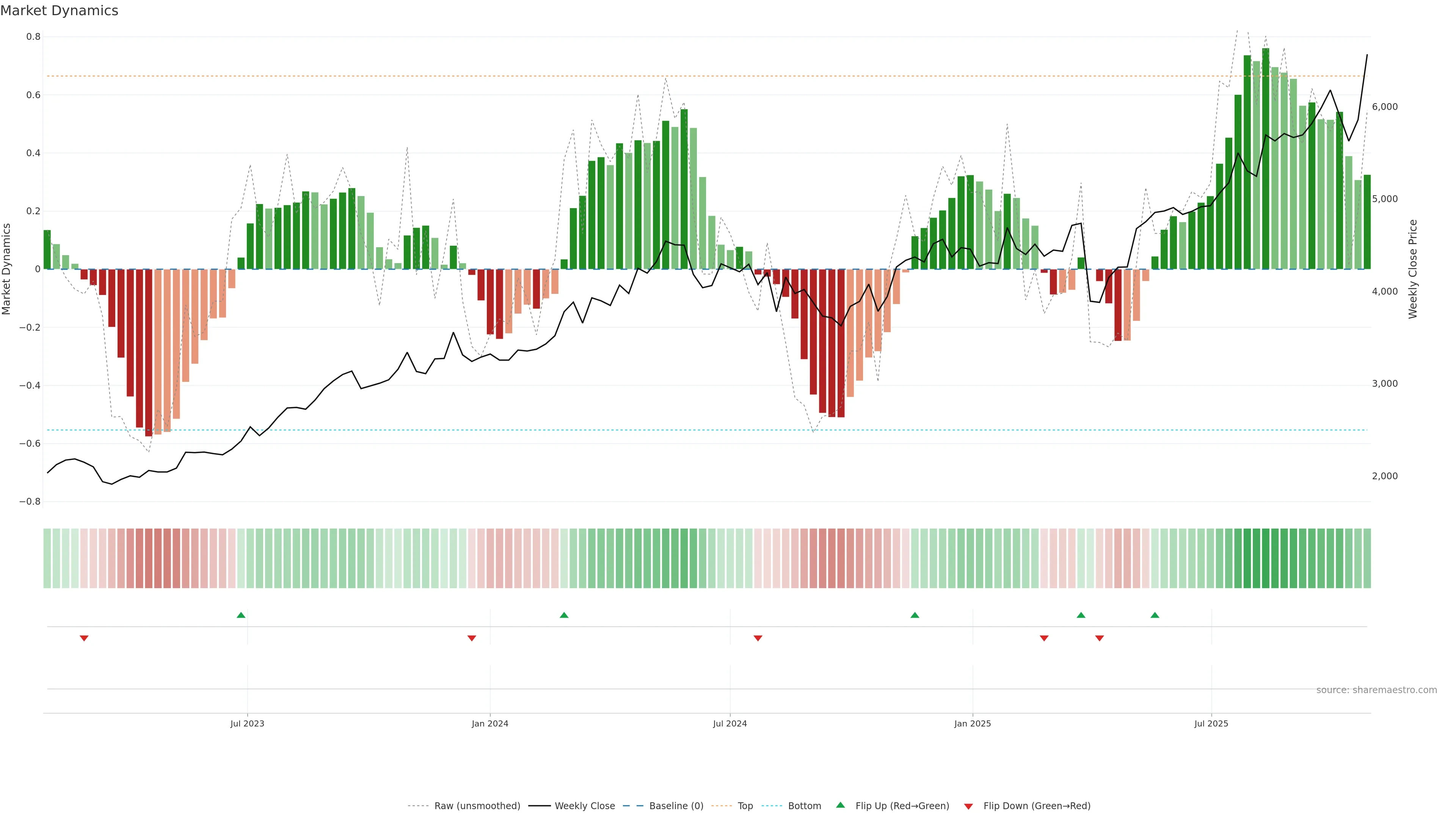The image size is (1456, 819).
Task: Select the Jul 2023 x-axis label
Action: point(247,723)
